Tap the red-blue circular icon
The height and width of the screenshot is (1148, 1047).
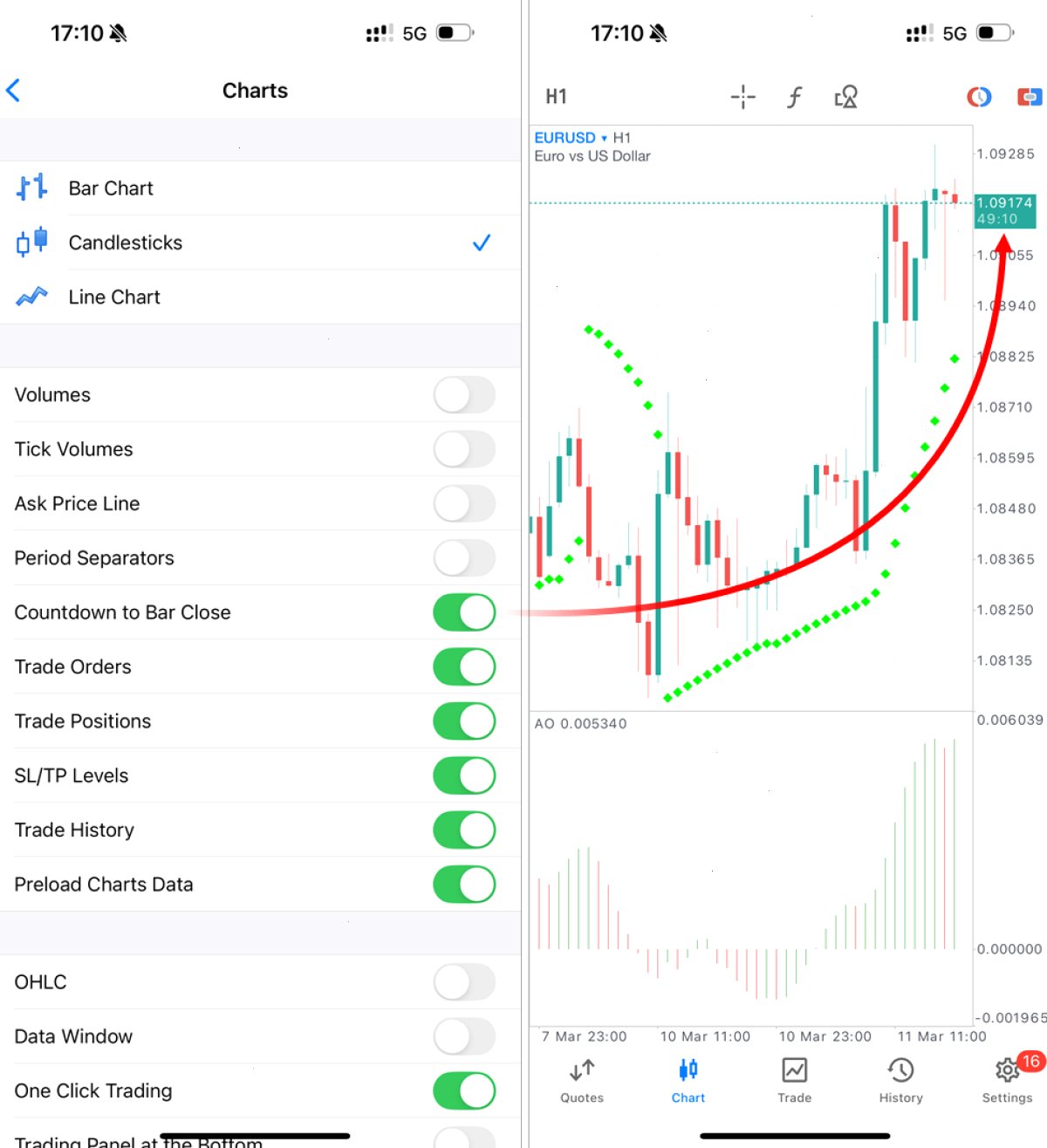click(x=979, y=97)
